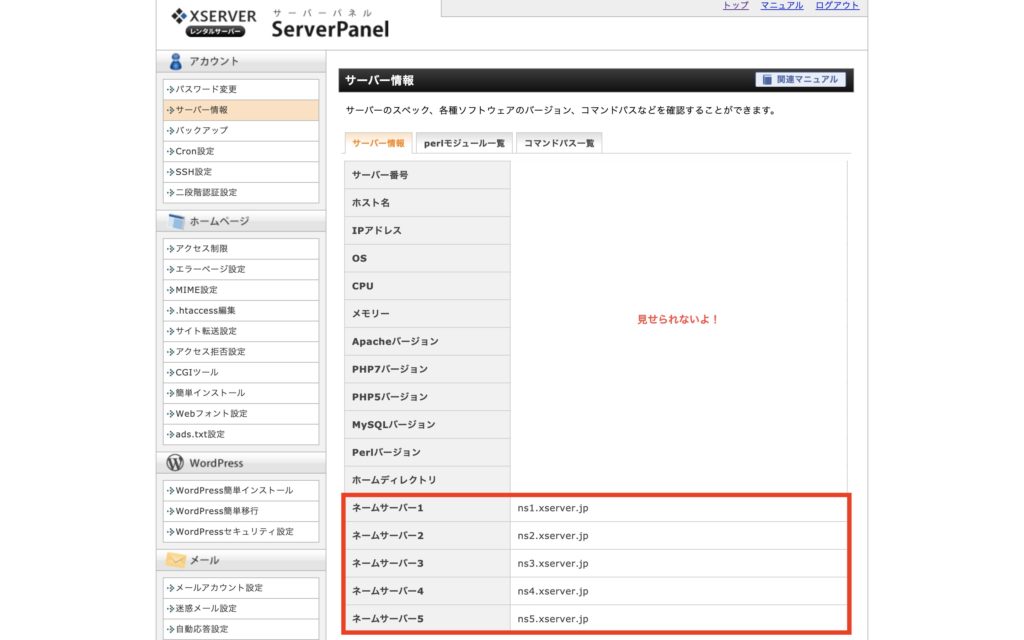Screen dimensions: 1024x640
Task: Click the アカウント section header
Action: coord(241,61)
